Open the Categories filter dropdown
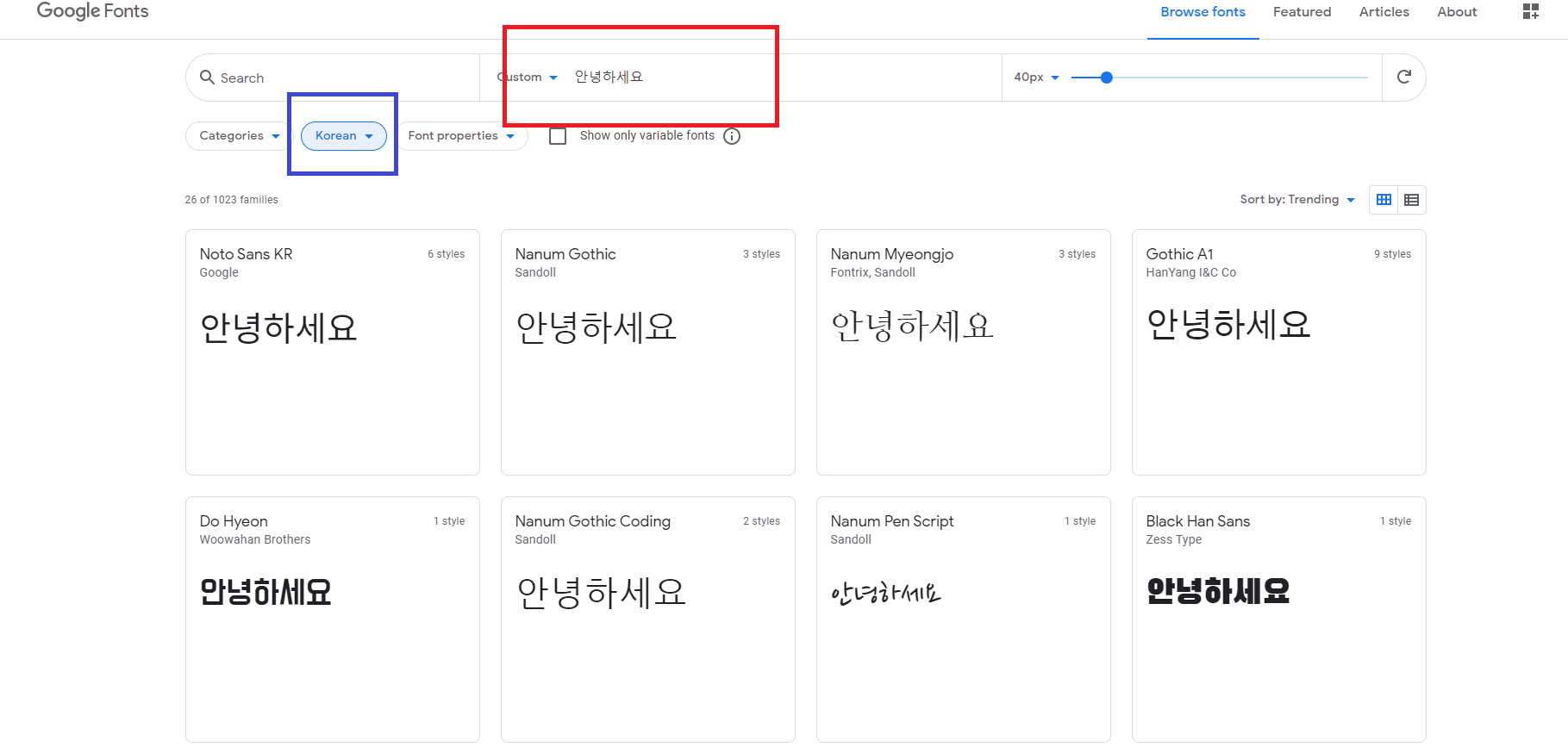The height and width of the screenshot is (747, 1568). click(239, 136)
